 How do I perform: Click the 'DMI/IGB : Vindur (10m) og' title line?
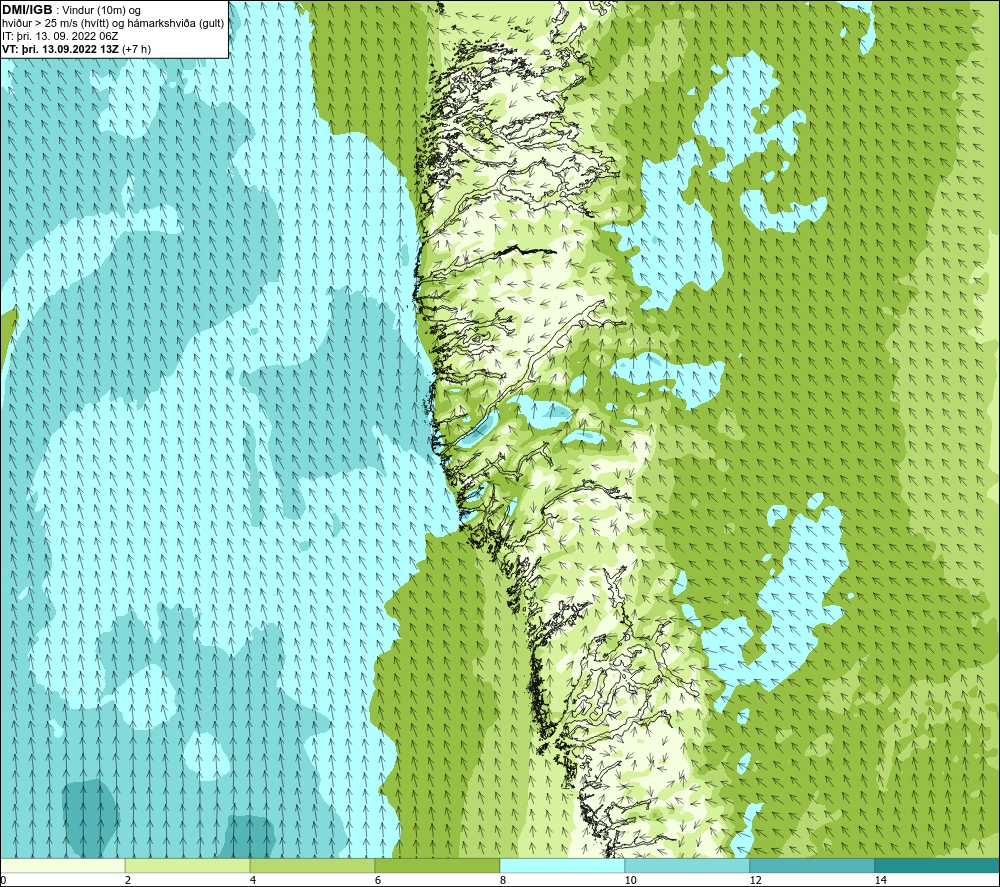[72, 10]
